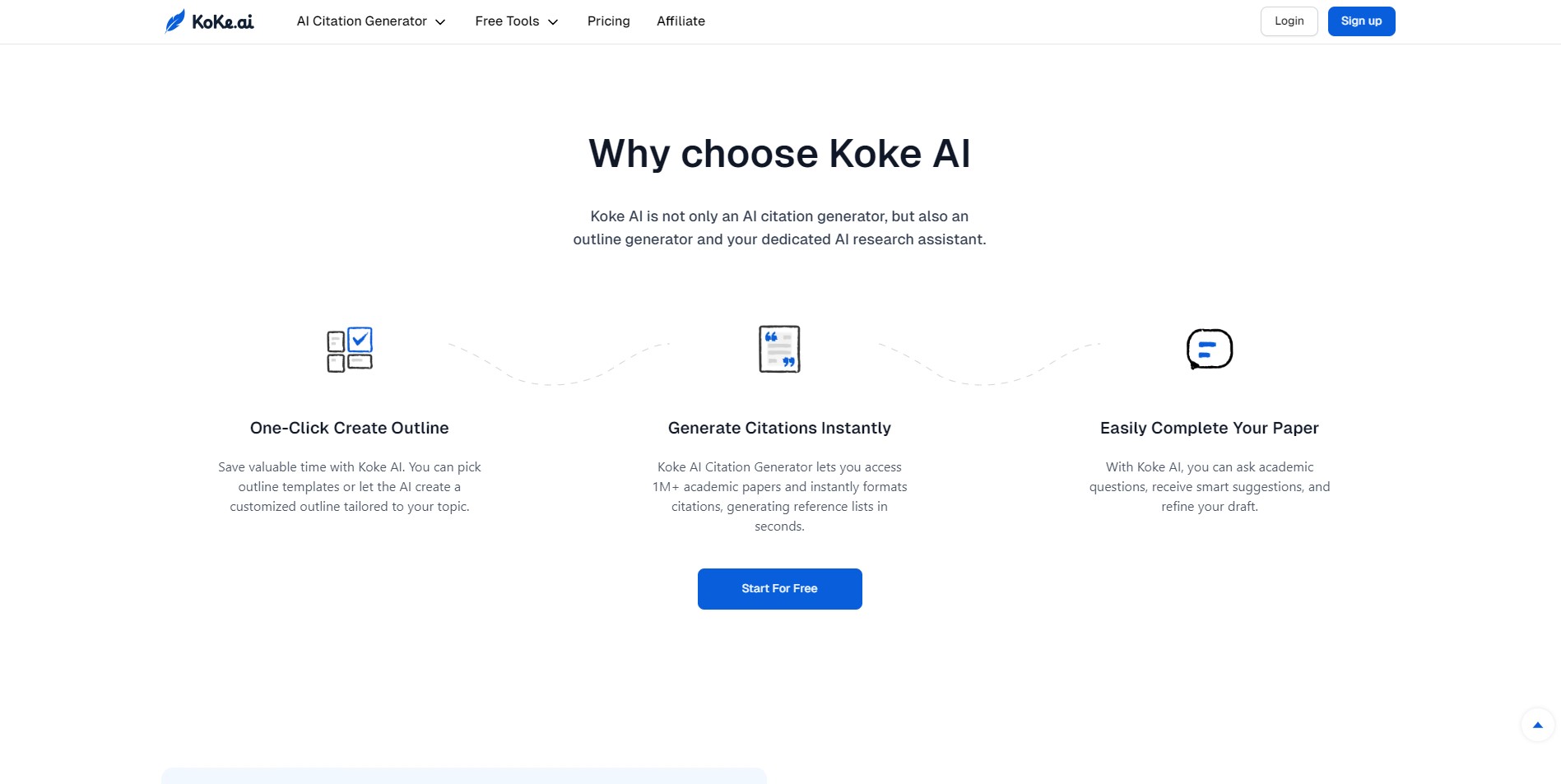Screen dimensions: 1561x784
Task: Click the KoKe.ai brand name text
Action: point(222,22)
